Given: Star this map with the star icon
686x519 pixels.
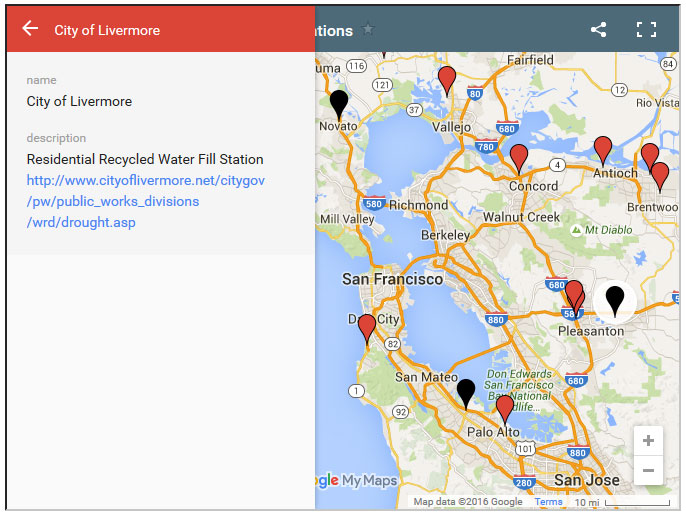Looking at the screenshot, I should 368,29.
